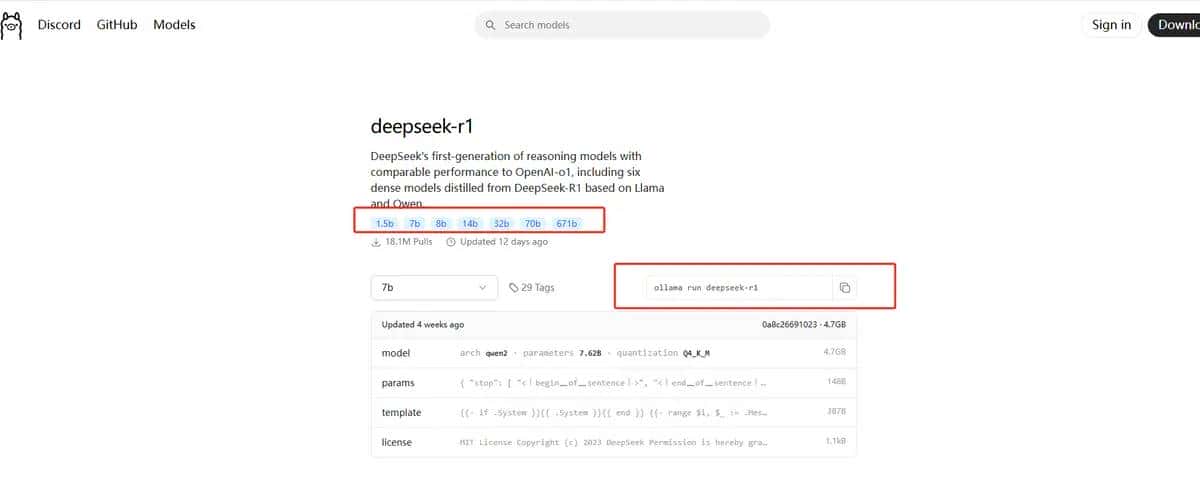Click the updated clock icon
The width and height of the screenshot is (1200, 489).
click(451, 242)
